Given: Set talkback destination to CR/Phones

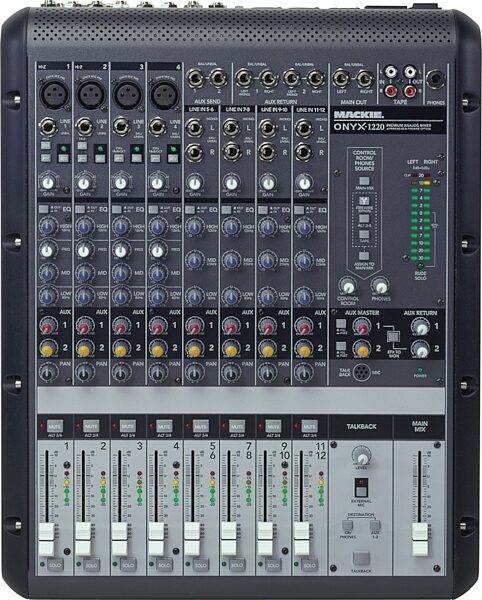Looking at the screenshot, I should click(347, 525).
